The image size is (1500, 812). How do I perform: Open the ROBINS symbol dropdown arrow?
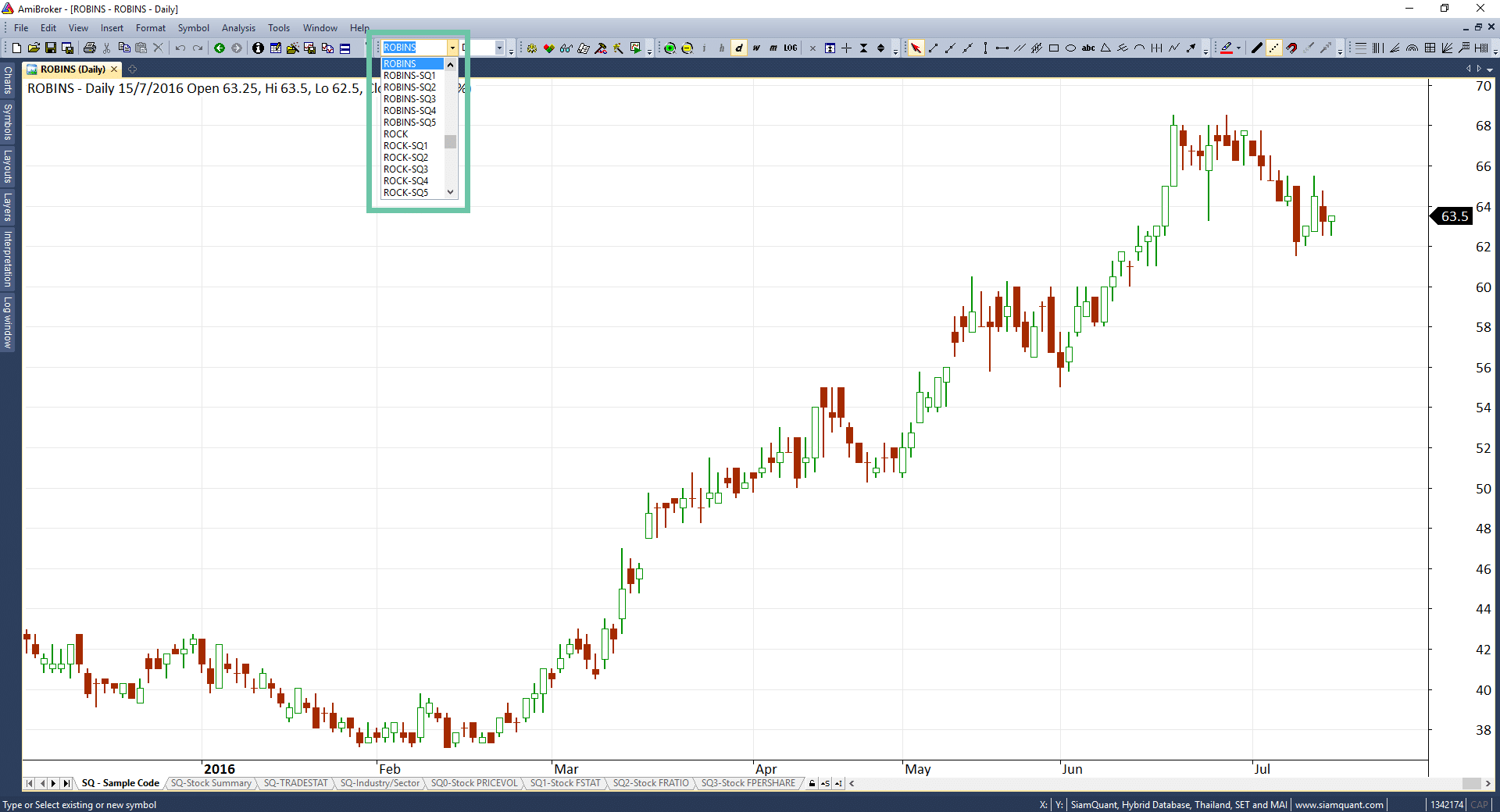tap(452, 48)
